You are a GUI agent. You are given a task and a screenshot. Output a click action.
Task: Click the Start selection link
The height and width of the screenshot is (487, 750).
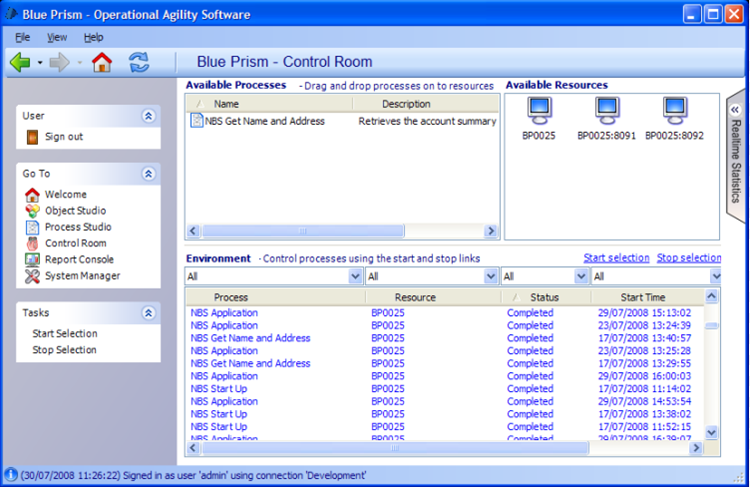(x=616, y=258)
